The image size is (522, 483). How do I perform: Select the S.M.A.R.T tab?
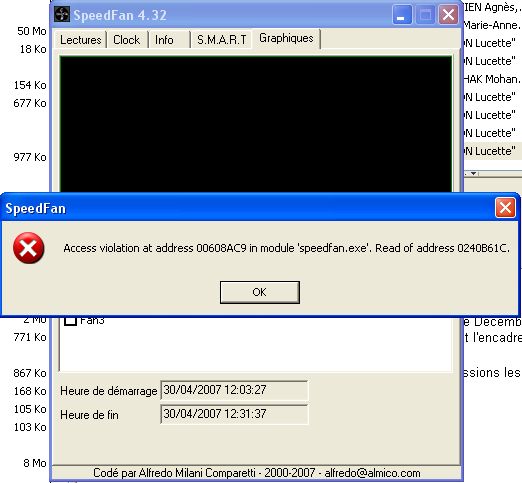tap(221, 40)
